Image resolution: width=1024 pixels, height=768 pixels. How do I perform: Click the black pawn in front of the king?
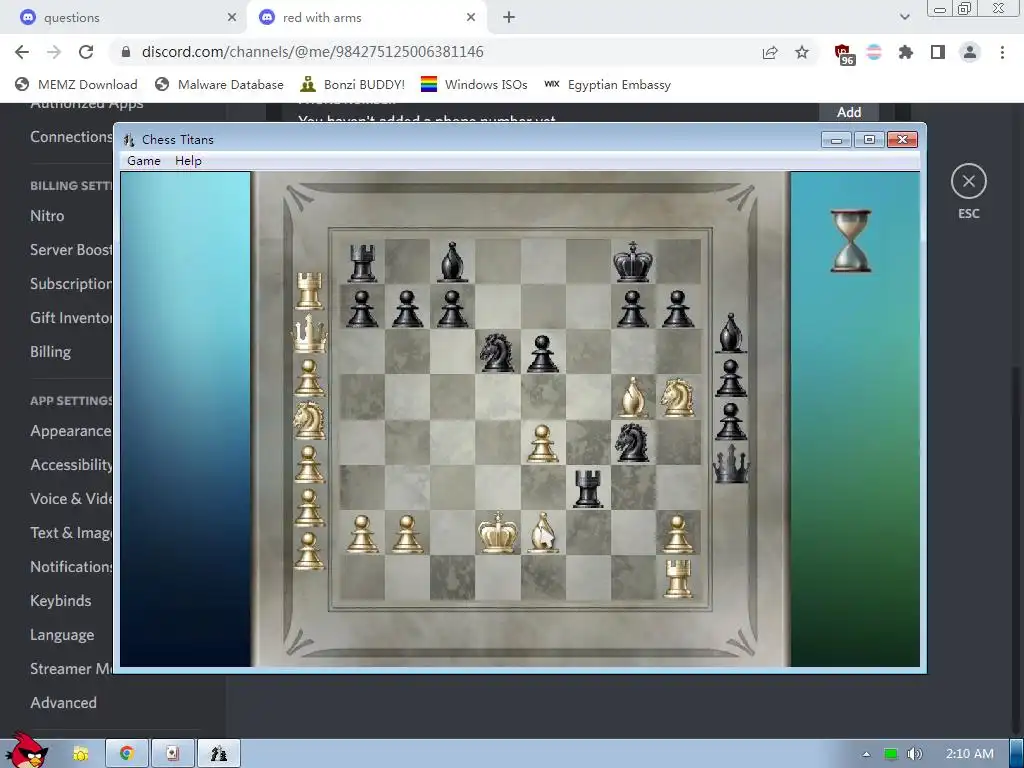point(633,308)
